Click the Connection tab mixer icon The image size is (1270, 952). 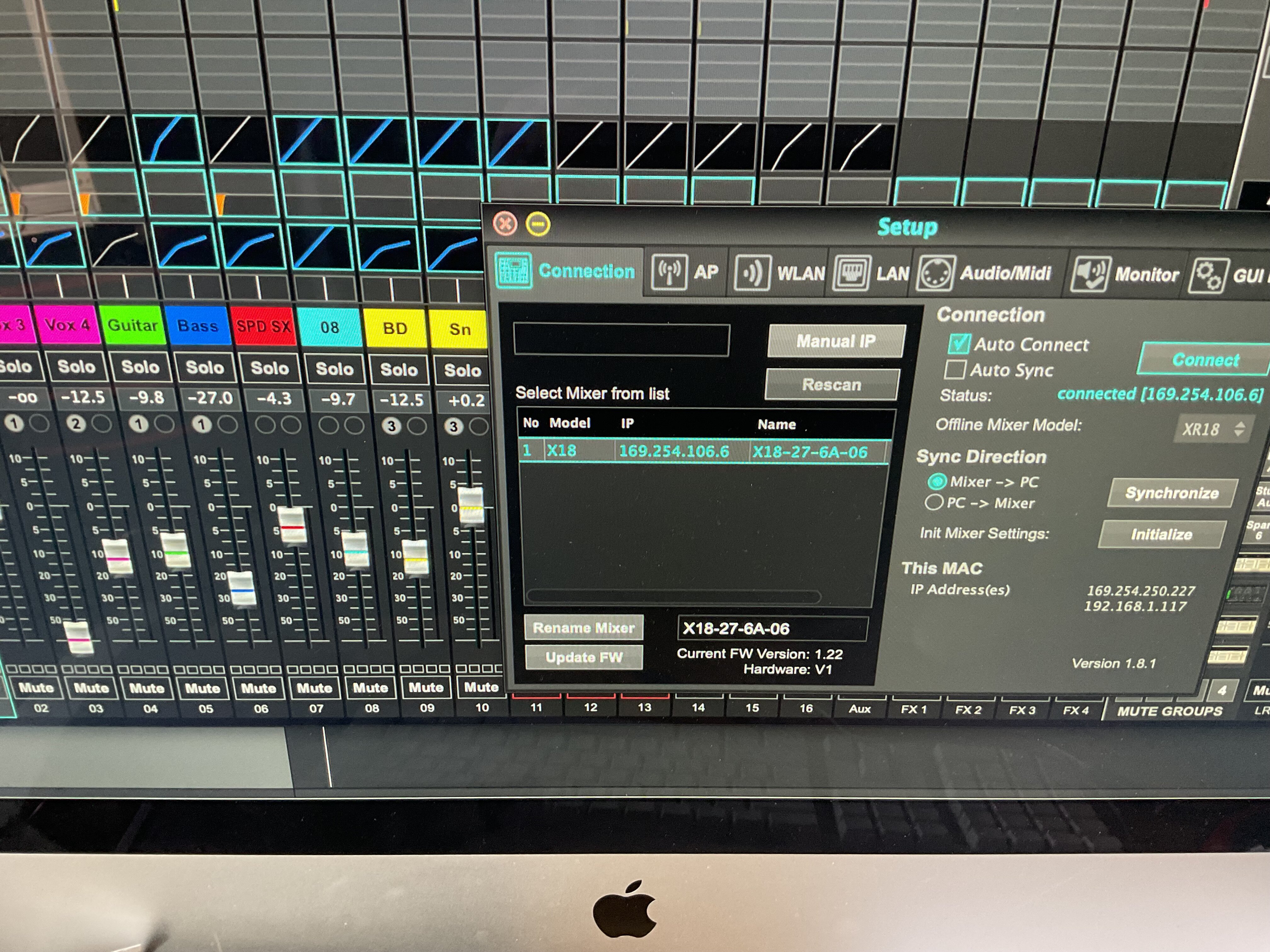click(513, 270)
